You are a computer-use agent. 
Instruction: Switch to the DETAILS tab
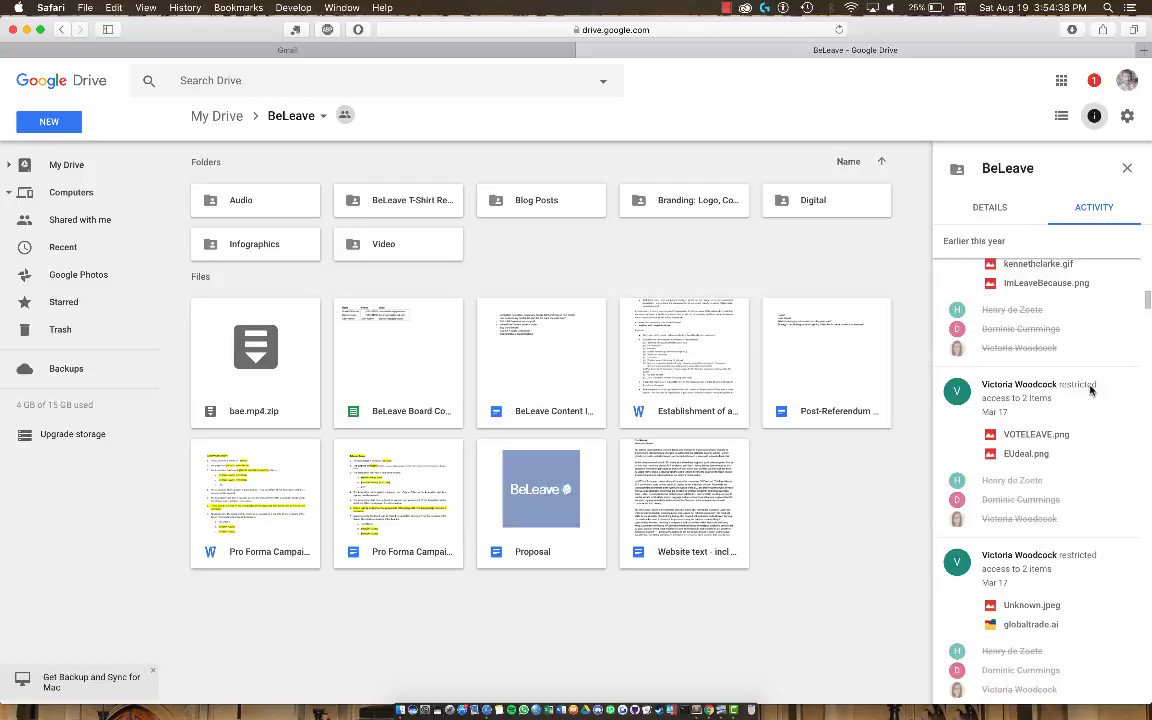990,207
